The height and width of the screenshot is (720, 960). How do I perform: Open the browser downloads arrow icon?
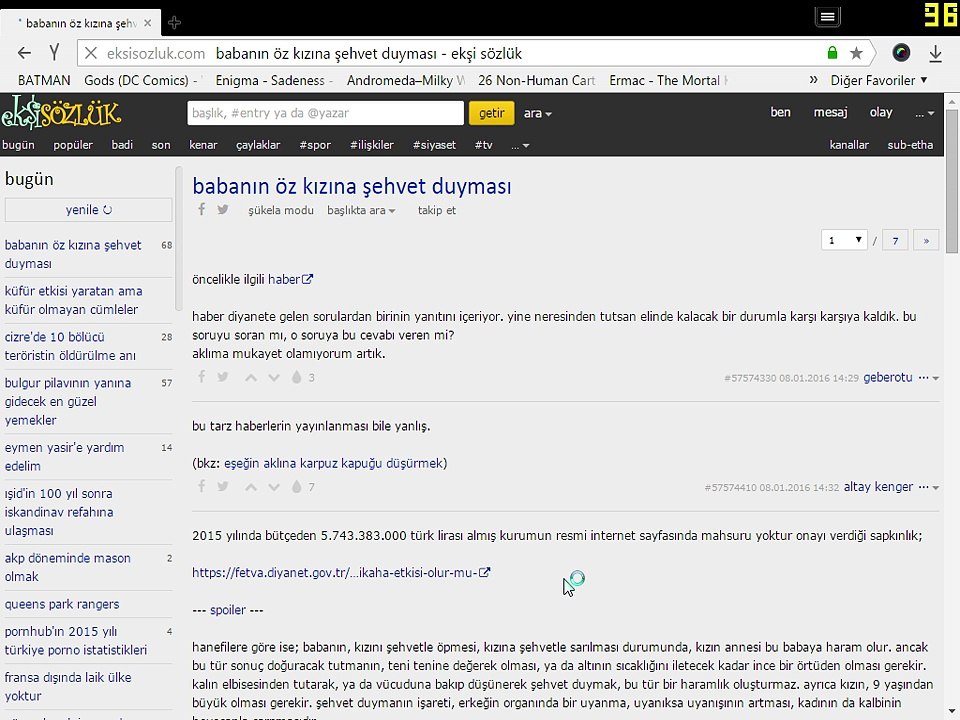pos(935,54)
